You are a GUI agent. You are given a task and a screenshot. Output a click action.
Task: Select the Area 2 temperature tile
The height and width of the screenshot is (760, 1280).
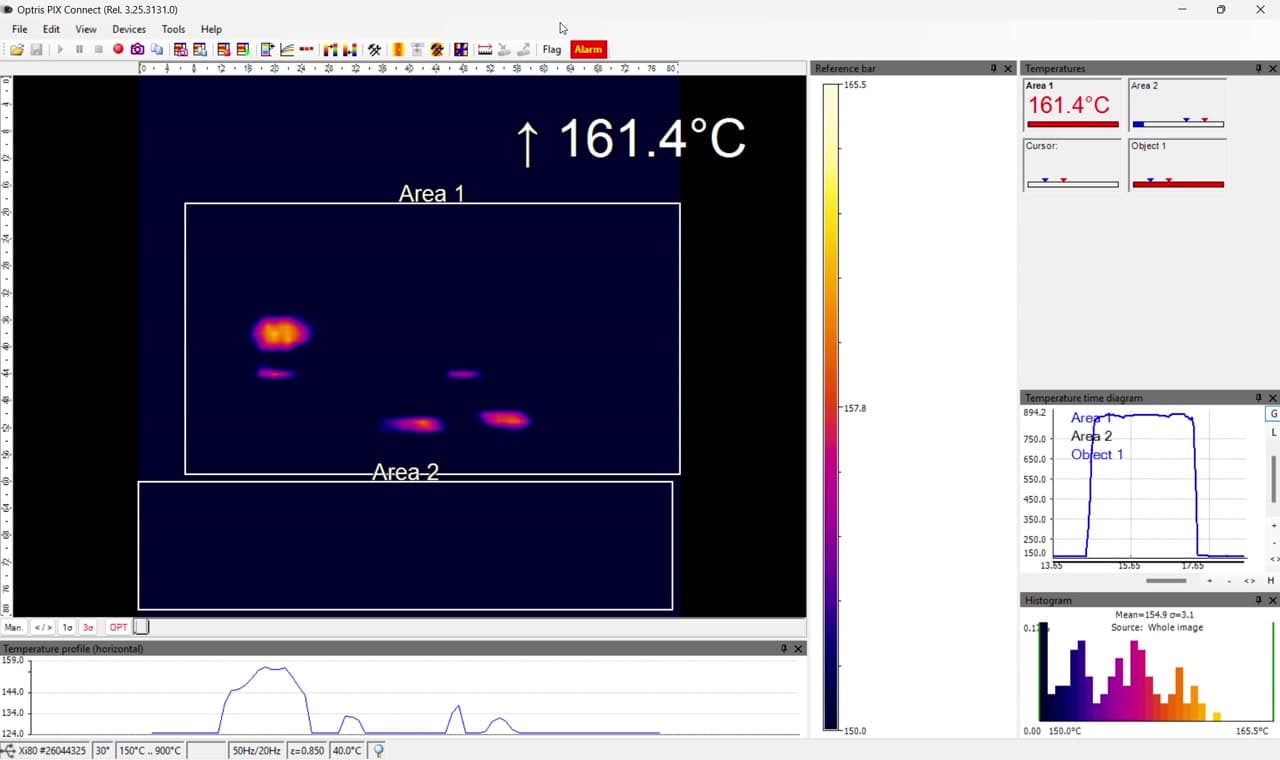(x=1177, y=104)
